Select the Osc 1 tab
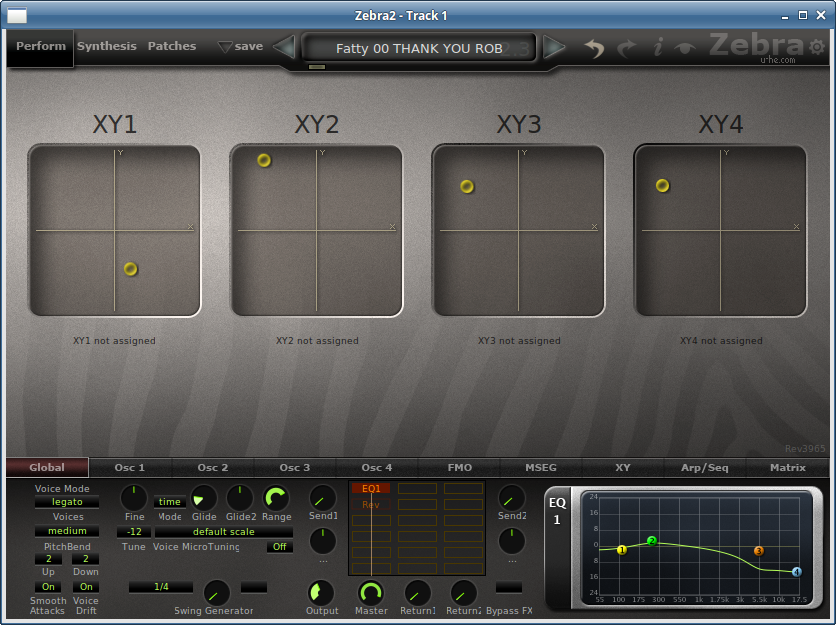This screenshot has height=625, width=836. click(x=130, y=467)
